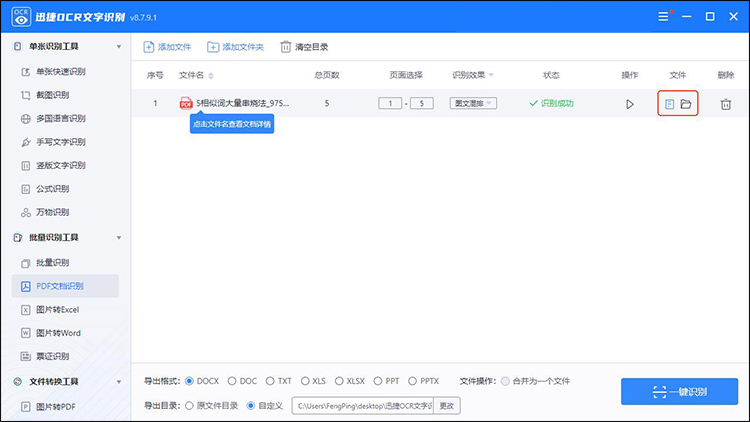750x422 pixels.
Task: Click 公式识别 icon
Action: [x=26, y=189]
